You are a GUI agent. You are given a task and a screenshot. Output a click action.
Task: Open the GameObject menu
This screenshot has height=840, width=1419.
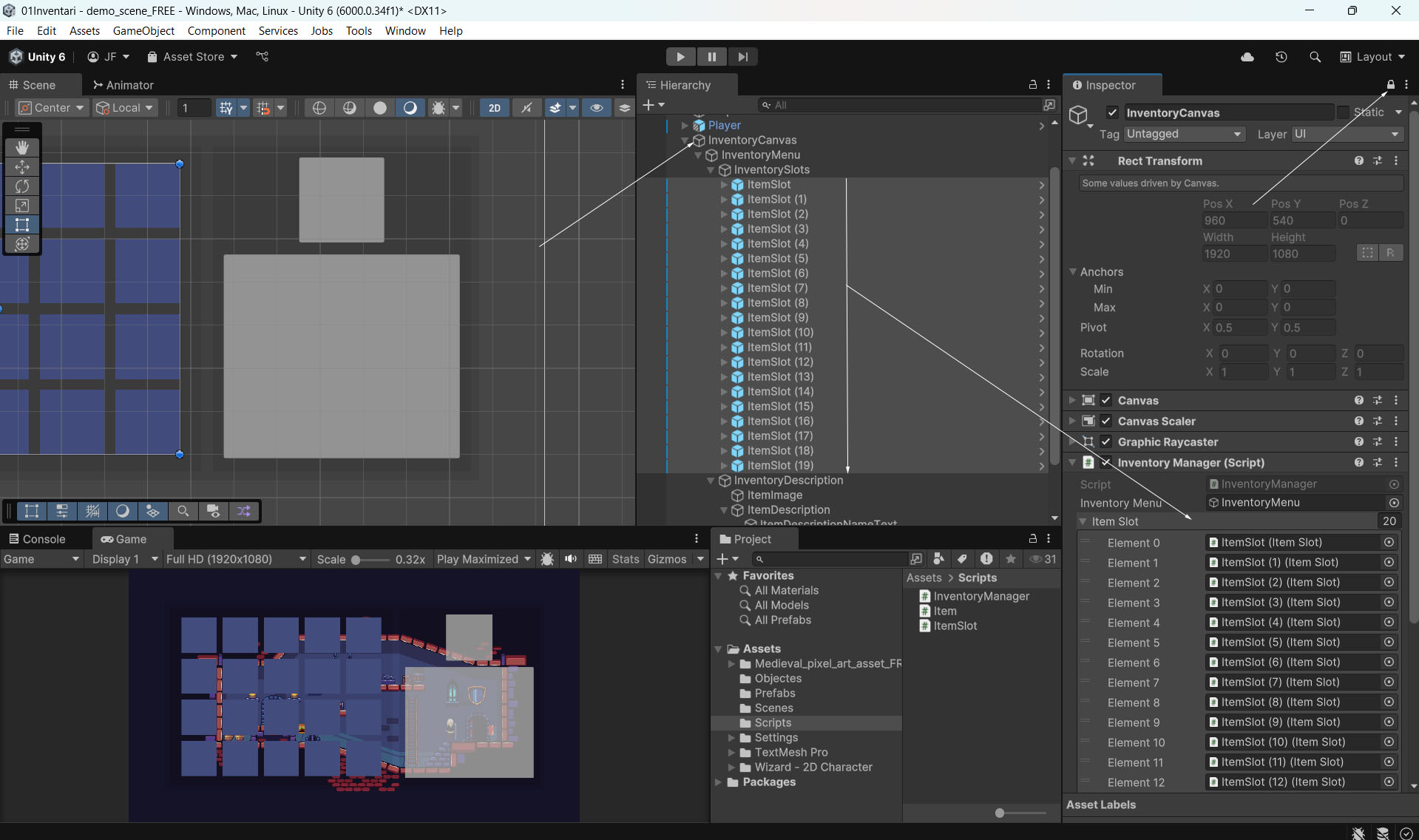click(143, 30)
